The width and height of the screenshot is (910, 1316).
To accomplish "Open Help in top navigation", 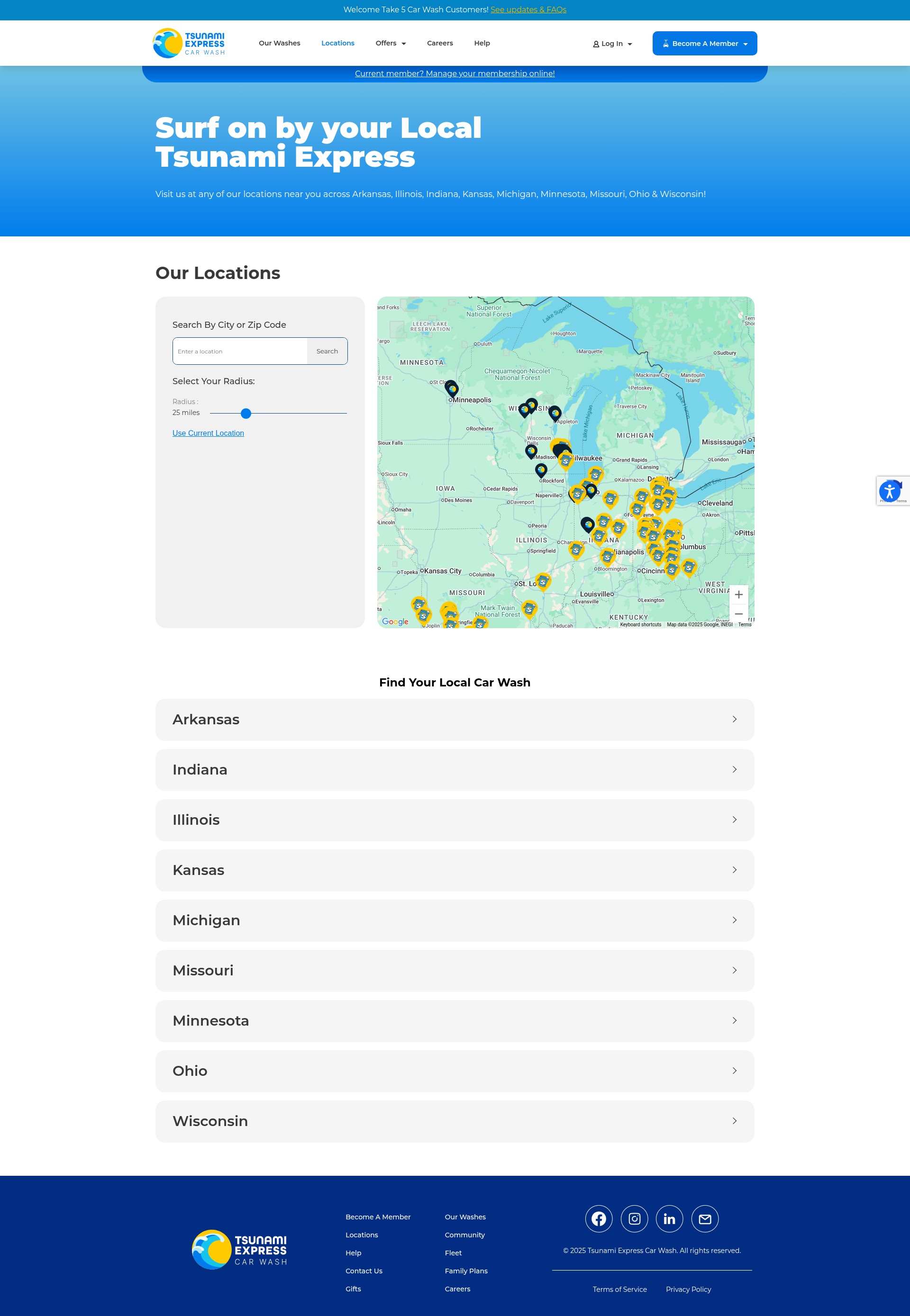I will click(482, 43).
